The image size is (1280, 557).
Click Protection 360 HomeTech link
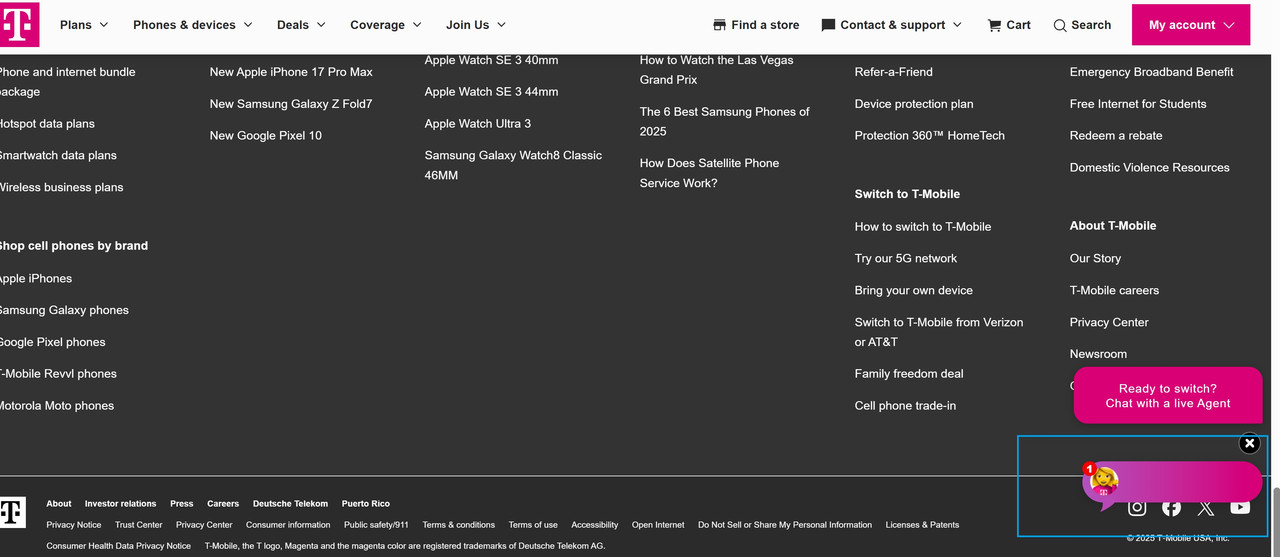930,136
